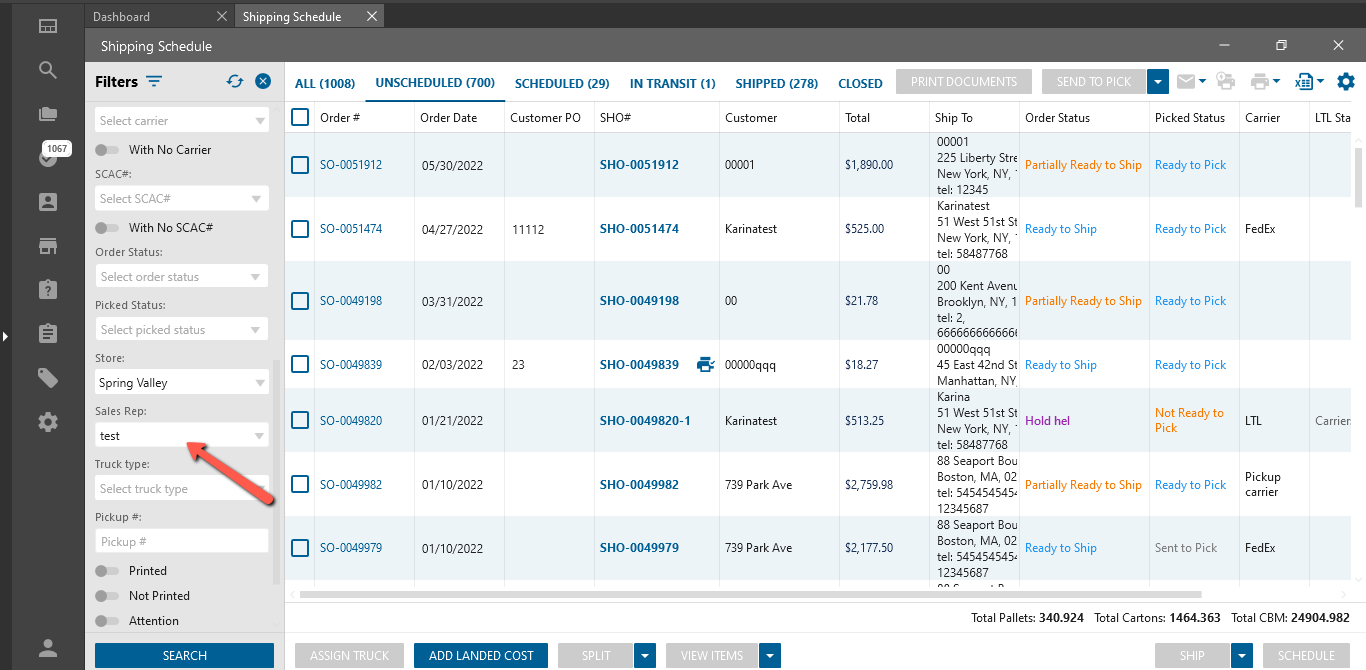
Task: Open the Split button dropdown arrow
Action: coord(646,656)
